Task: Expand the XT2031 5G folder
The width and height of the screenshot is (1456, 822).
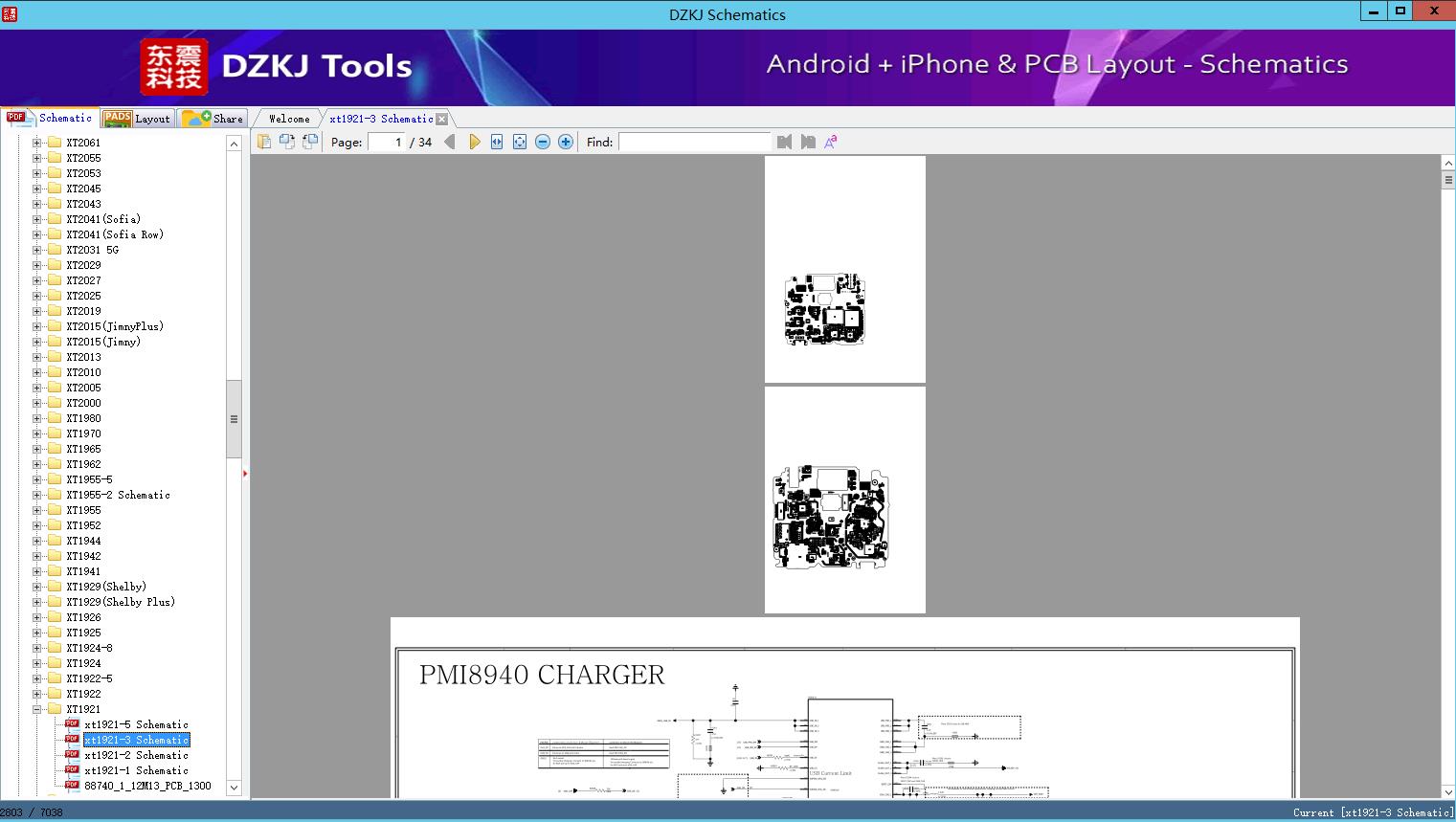Action: [x=36, y=250]
